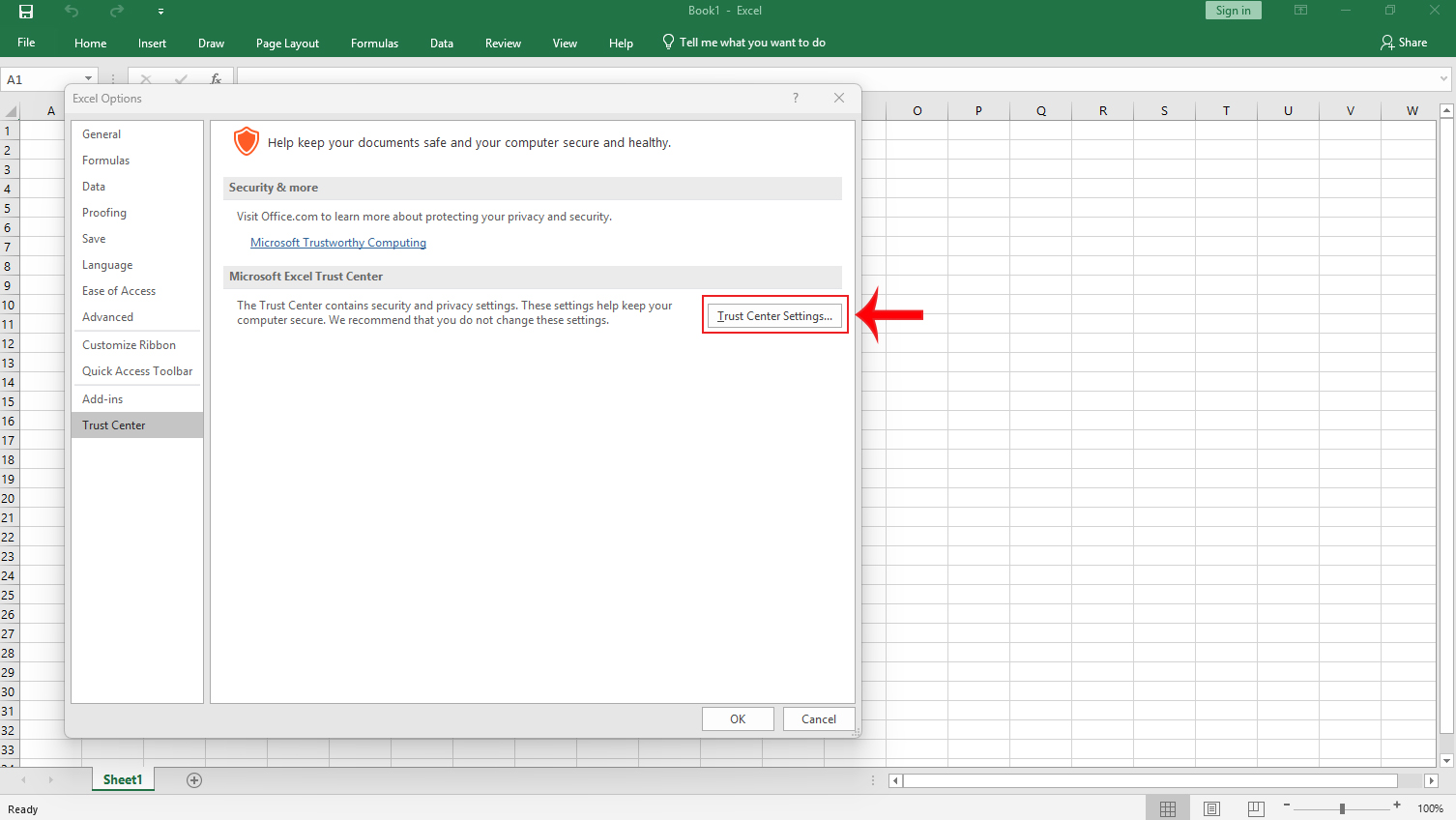This screenshot has height=820, width=1456.
Task: Select Add-ins in Excel Options sidebar
Action: pyautogui.click(x=102, y=399)
